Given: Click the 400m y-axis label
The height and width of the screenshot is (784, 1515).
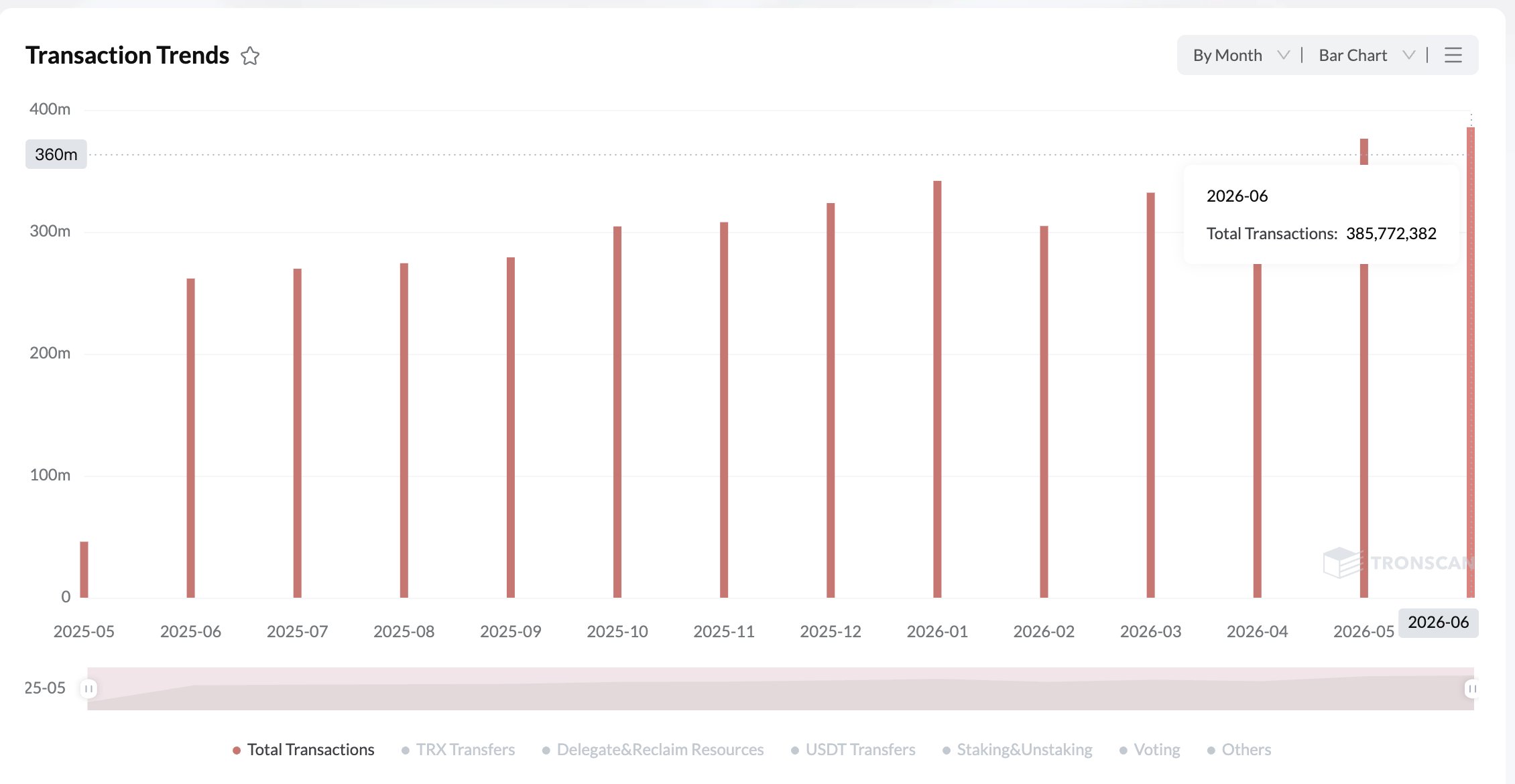Looking at the screenshot, I should pos(50,109).
